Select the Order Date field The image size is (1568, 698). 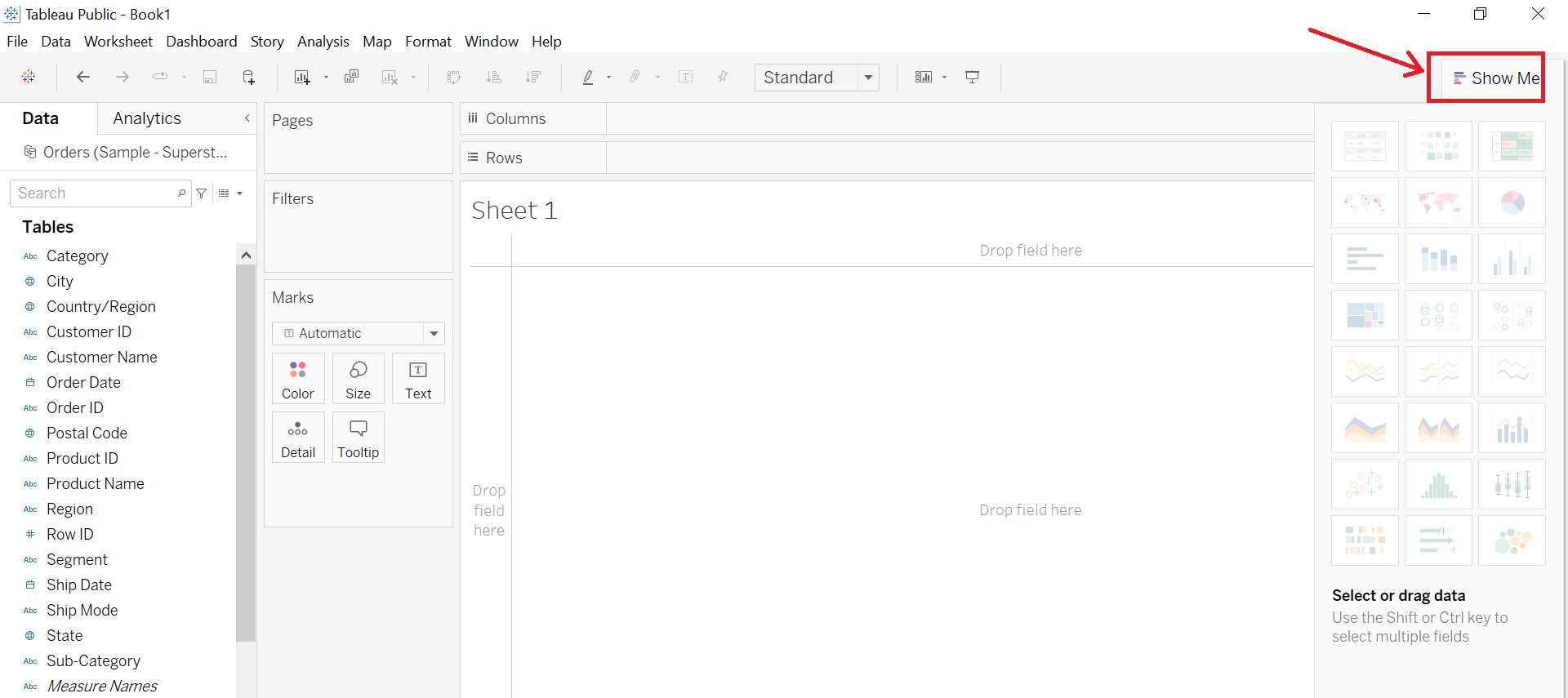tap(83, 383)
